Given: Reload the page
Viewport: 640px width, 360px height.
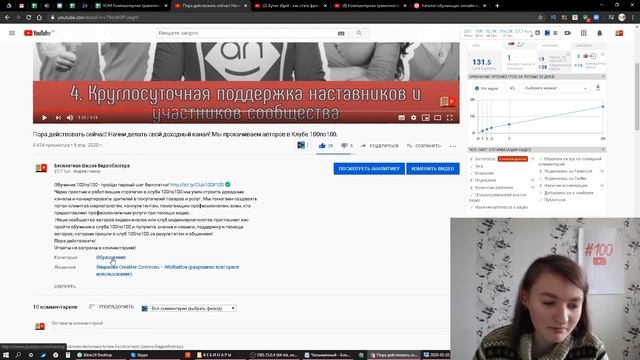Looking at the screenshot, I should 29,18.
